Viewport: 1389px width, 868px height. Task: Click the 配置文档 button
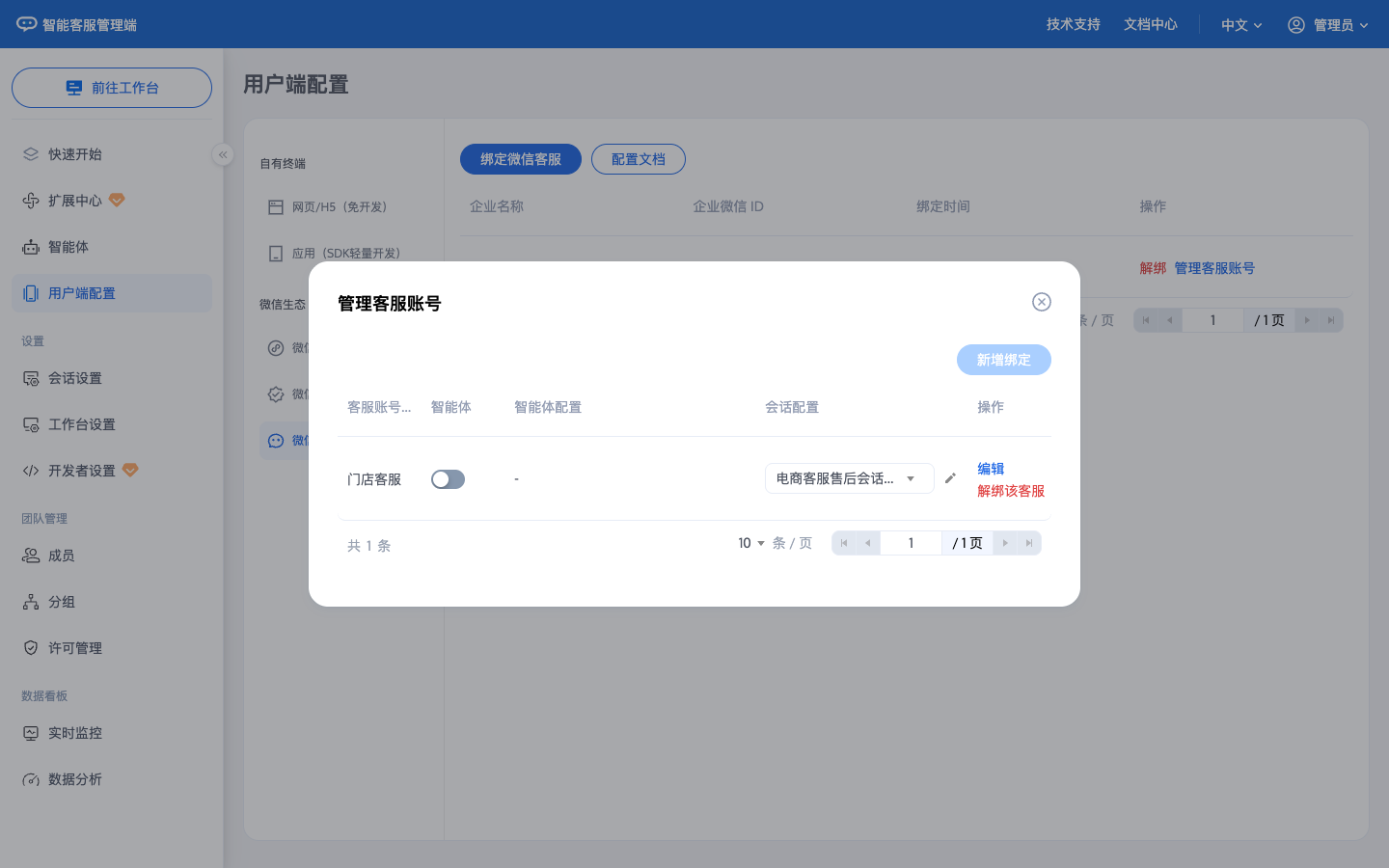click(x=639, y=159)
